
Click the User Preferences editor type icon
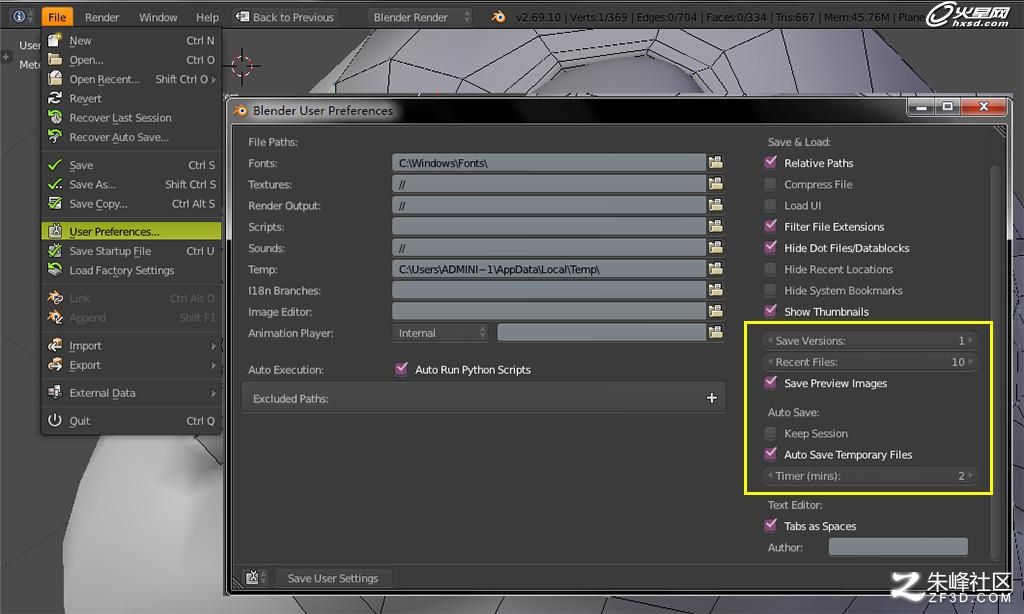252,577
